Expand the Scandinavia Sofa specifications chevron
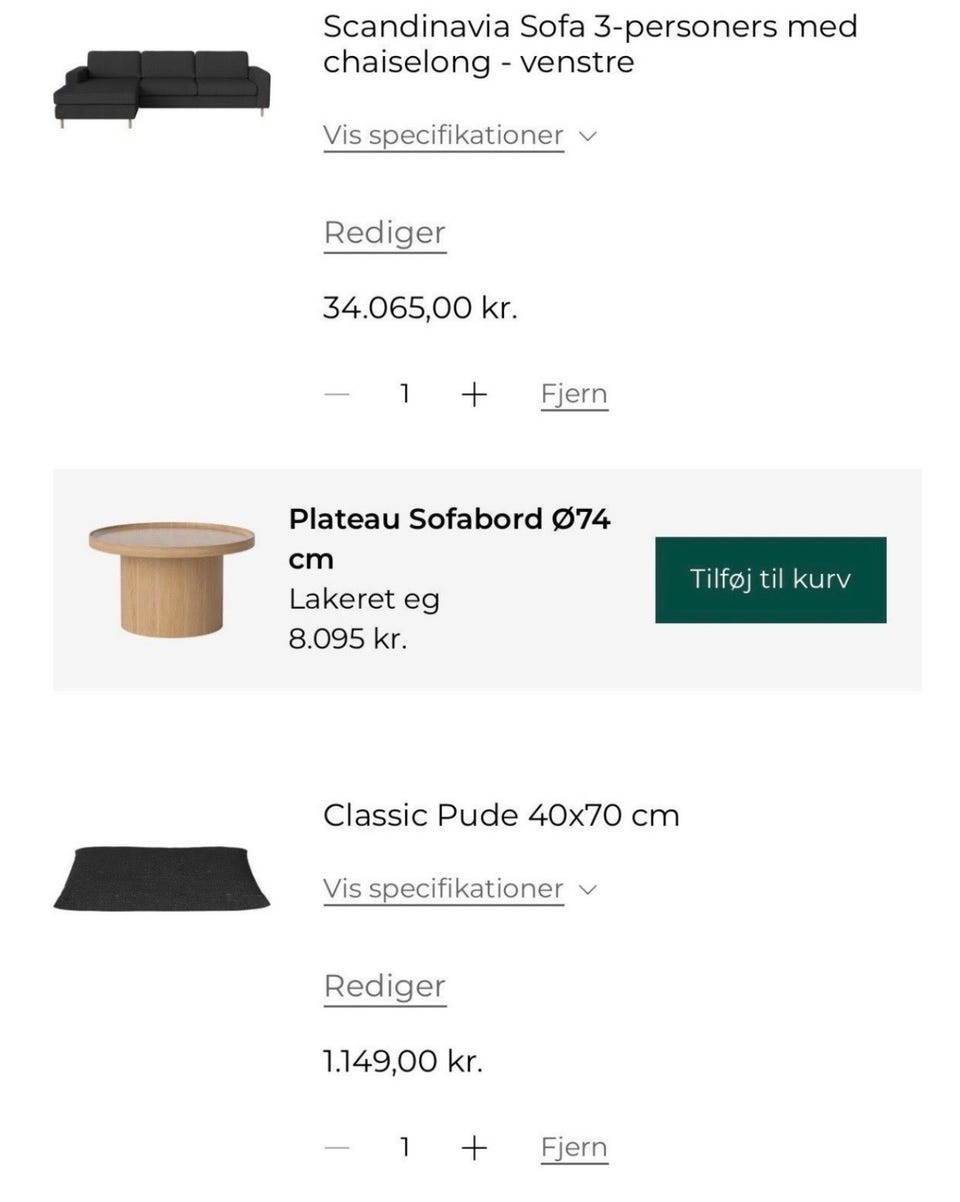Screen dimensions: 960x1202 (588, 136)
